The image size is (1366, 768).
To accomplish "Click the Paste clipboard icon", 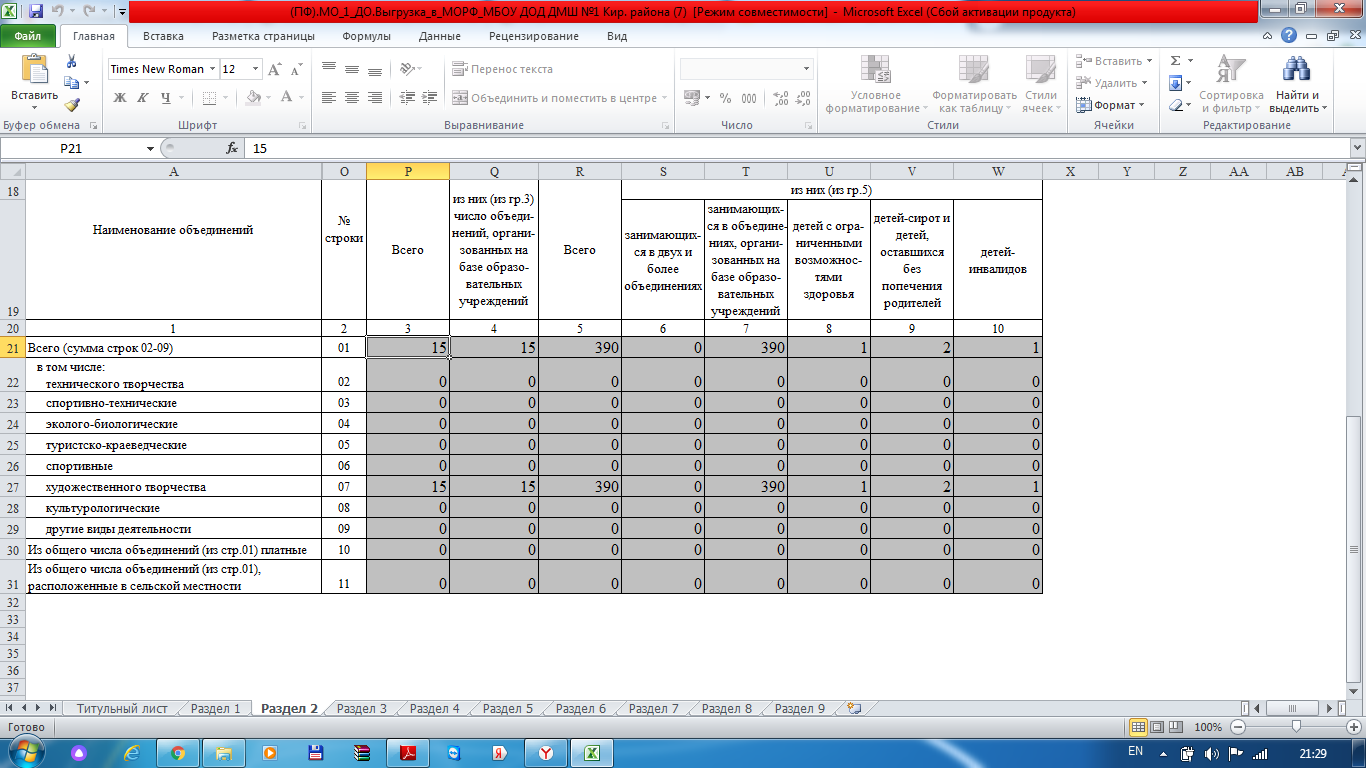I will 34,72.
